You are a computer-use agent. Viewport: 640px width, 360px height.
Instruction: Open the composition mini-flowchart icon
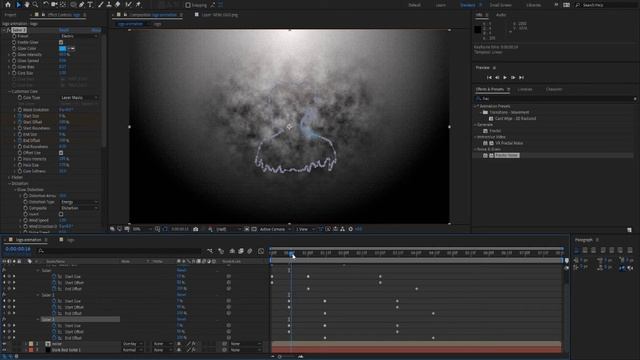pyautogui.click(x=209, y=251)
